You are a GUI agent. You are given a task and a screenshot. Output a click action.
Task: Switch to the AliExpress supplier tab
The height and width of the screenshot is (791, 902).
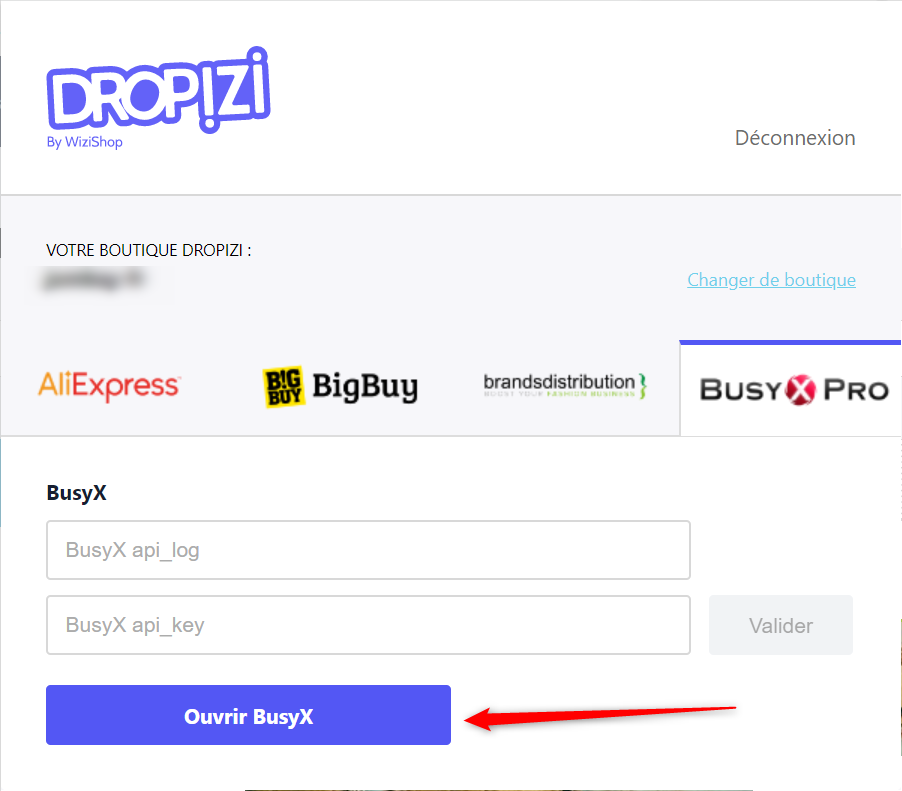tap(109, 385)
